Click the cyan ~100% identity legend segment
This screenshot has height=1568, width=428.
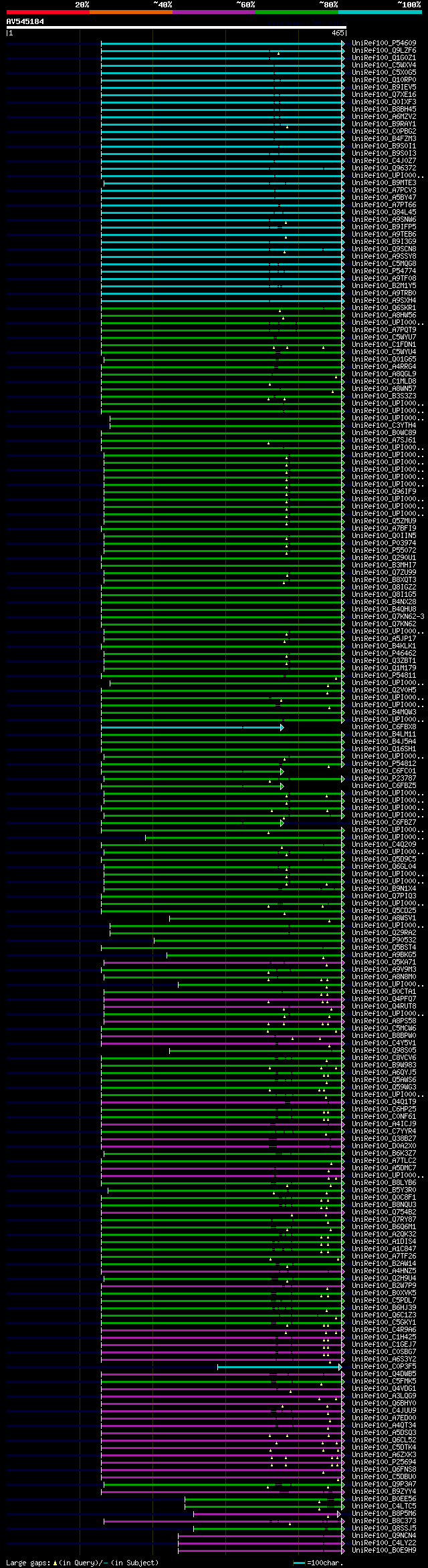(x=380, y=11)
